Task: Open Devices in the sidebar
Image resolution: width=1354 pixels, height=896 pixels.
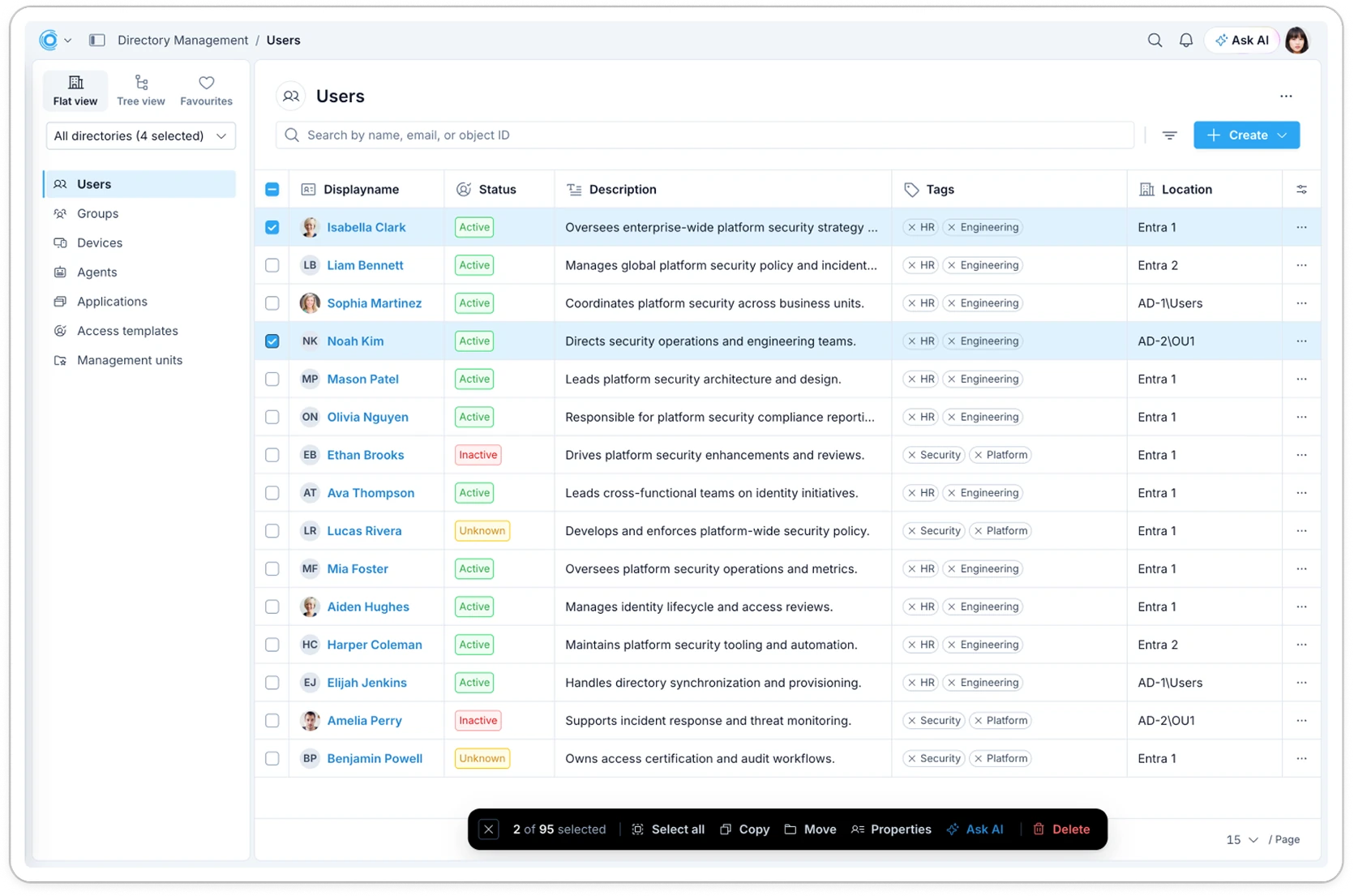Action: tap(140, 242)
